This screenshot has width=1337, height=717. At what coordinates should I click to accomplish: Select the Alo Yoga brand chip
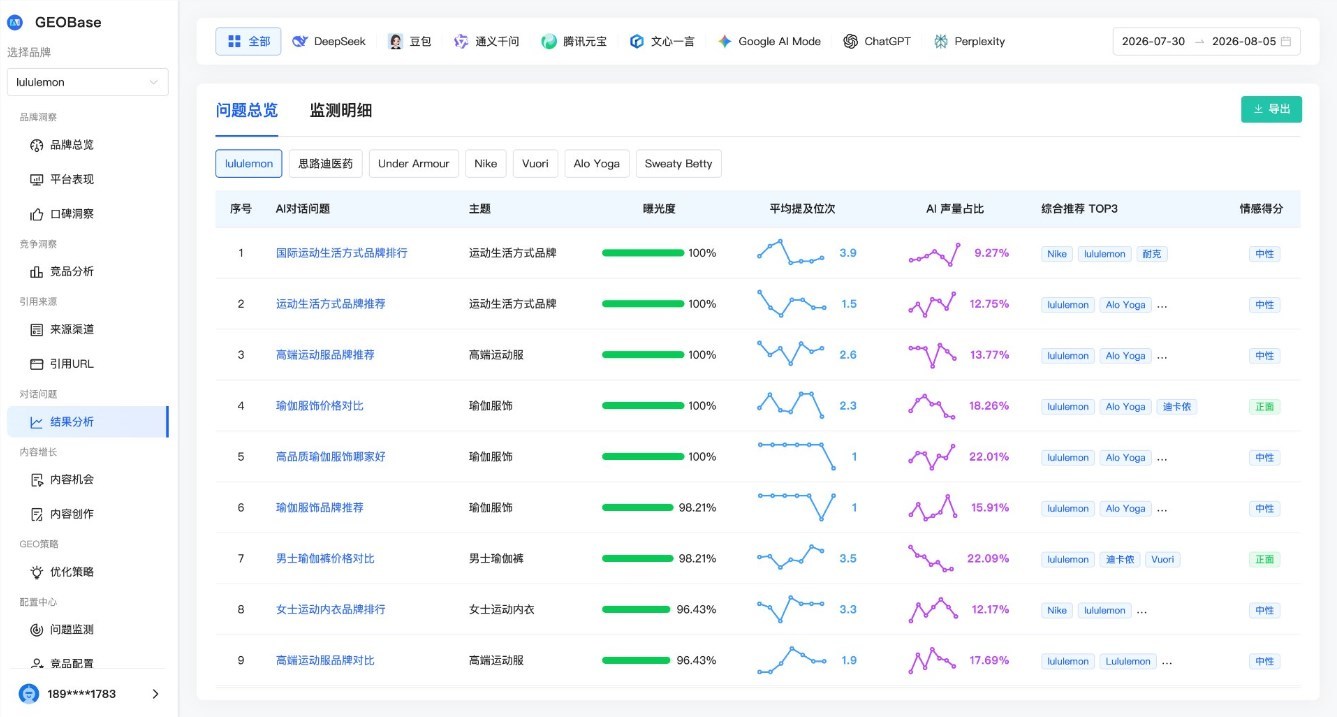pos(597,164)
